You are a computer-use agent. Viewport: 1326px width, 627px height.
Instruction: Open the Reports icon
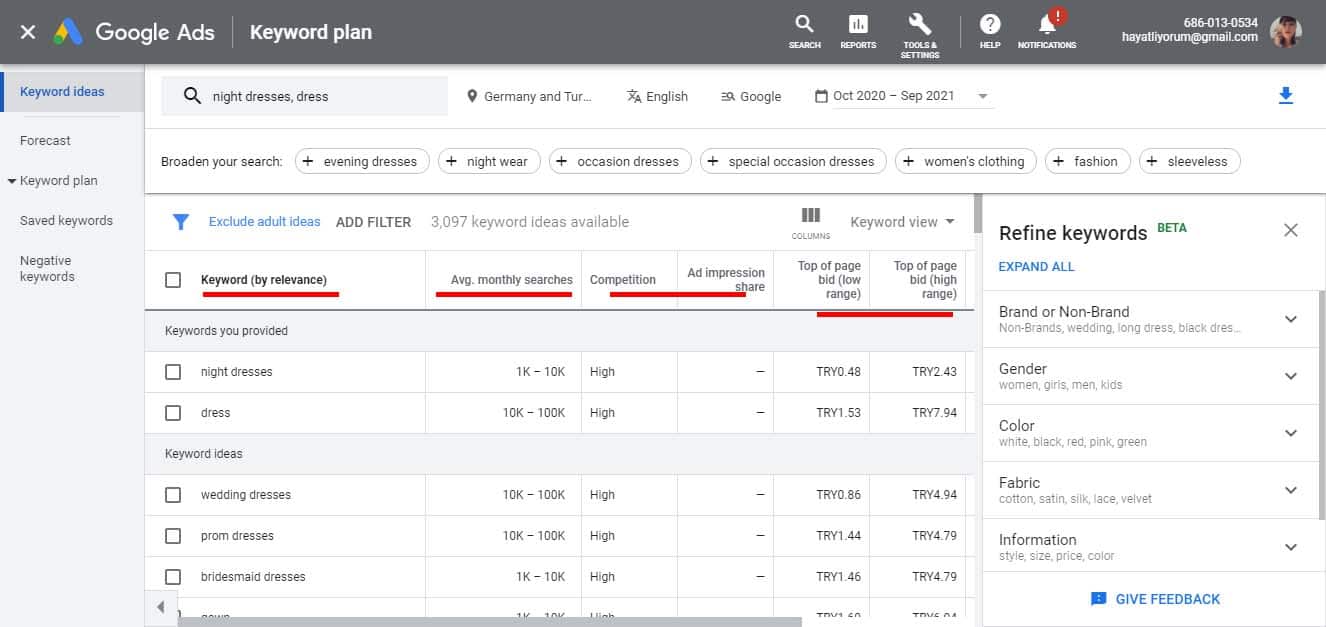[858, 26]
